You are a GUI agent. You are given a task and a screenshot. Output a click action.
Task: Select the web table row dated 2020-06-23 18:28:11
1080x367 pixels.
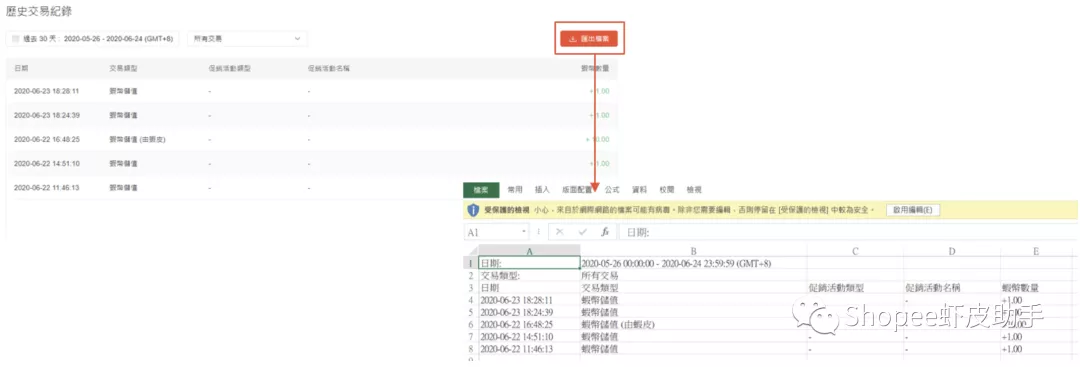coord(311,91)
